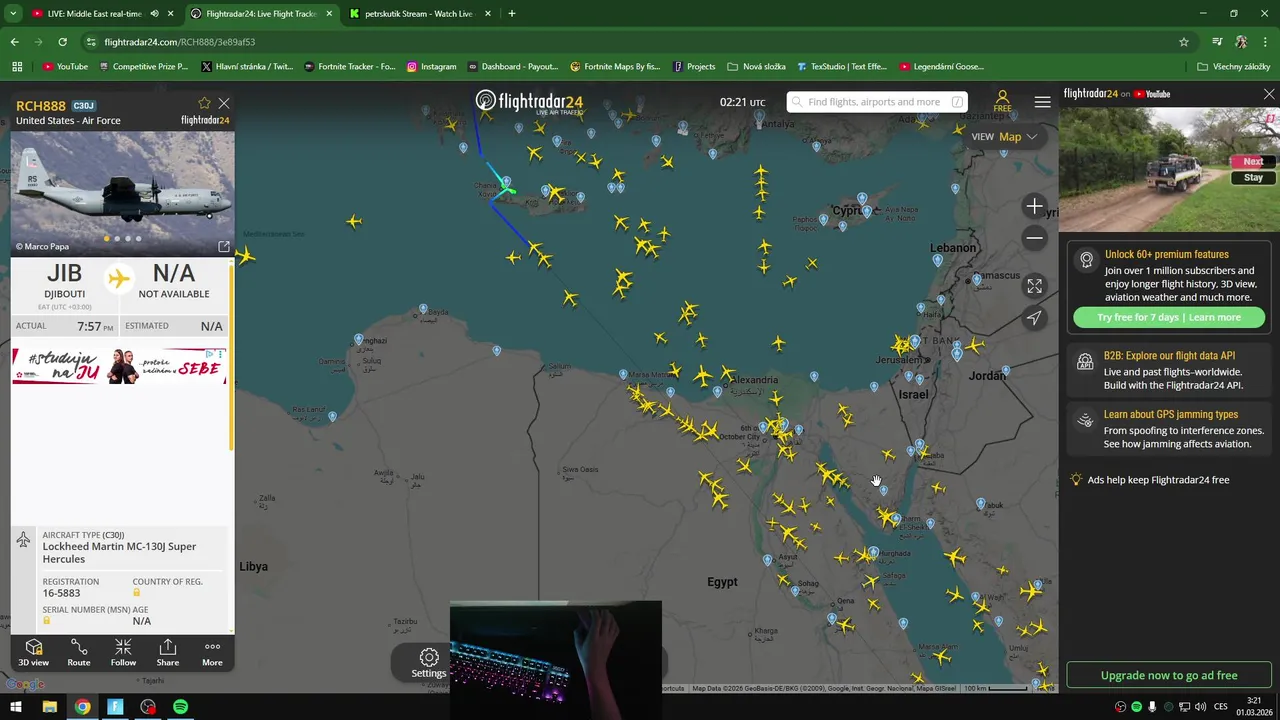Viewport: 1280px width, 720px height.
Task: Click the browser address bar
Action: click(x=630, y=42)
